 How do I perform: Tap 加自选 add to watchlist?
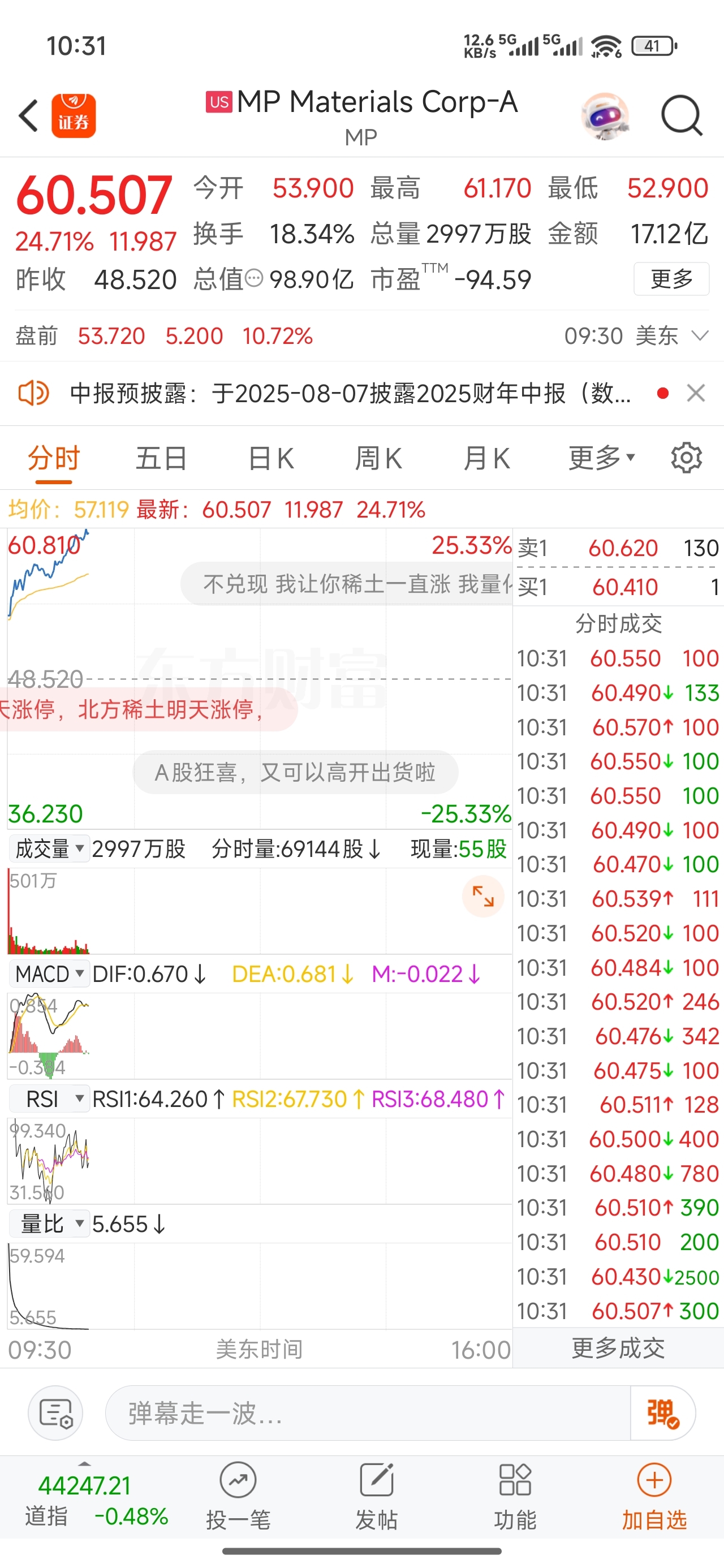click(x=654, y=1496)
